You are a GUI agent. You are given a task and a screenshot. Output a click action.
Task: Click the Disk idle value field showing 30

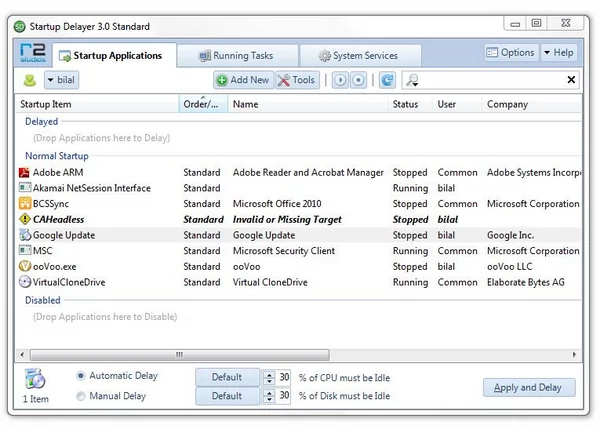(283, 395)
